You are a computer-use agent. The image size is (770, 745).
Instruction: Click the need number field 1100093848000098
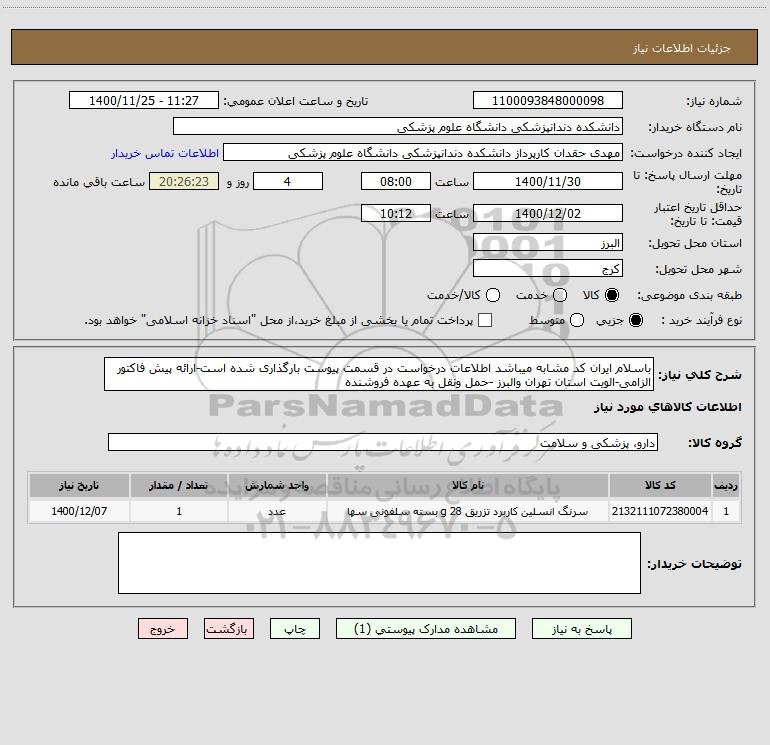[x=548, y=101]
